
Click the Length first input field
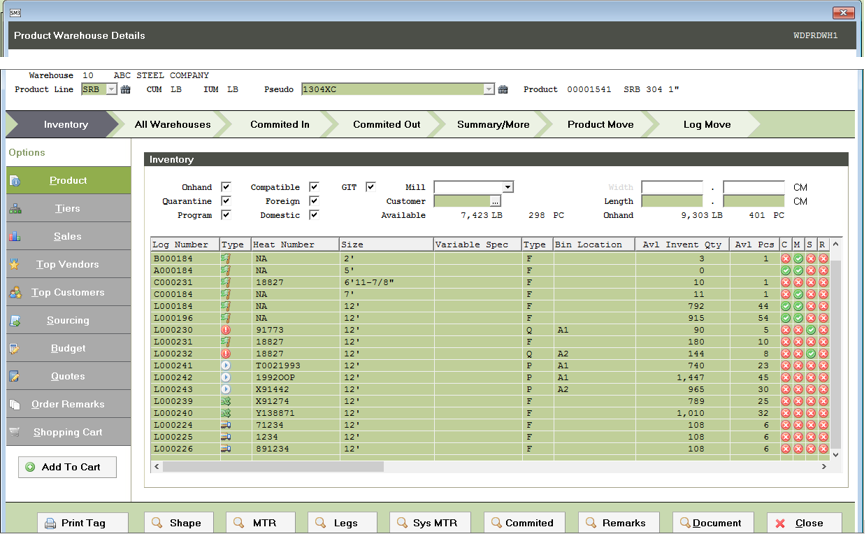[x=672, y=201]
